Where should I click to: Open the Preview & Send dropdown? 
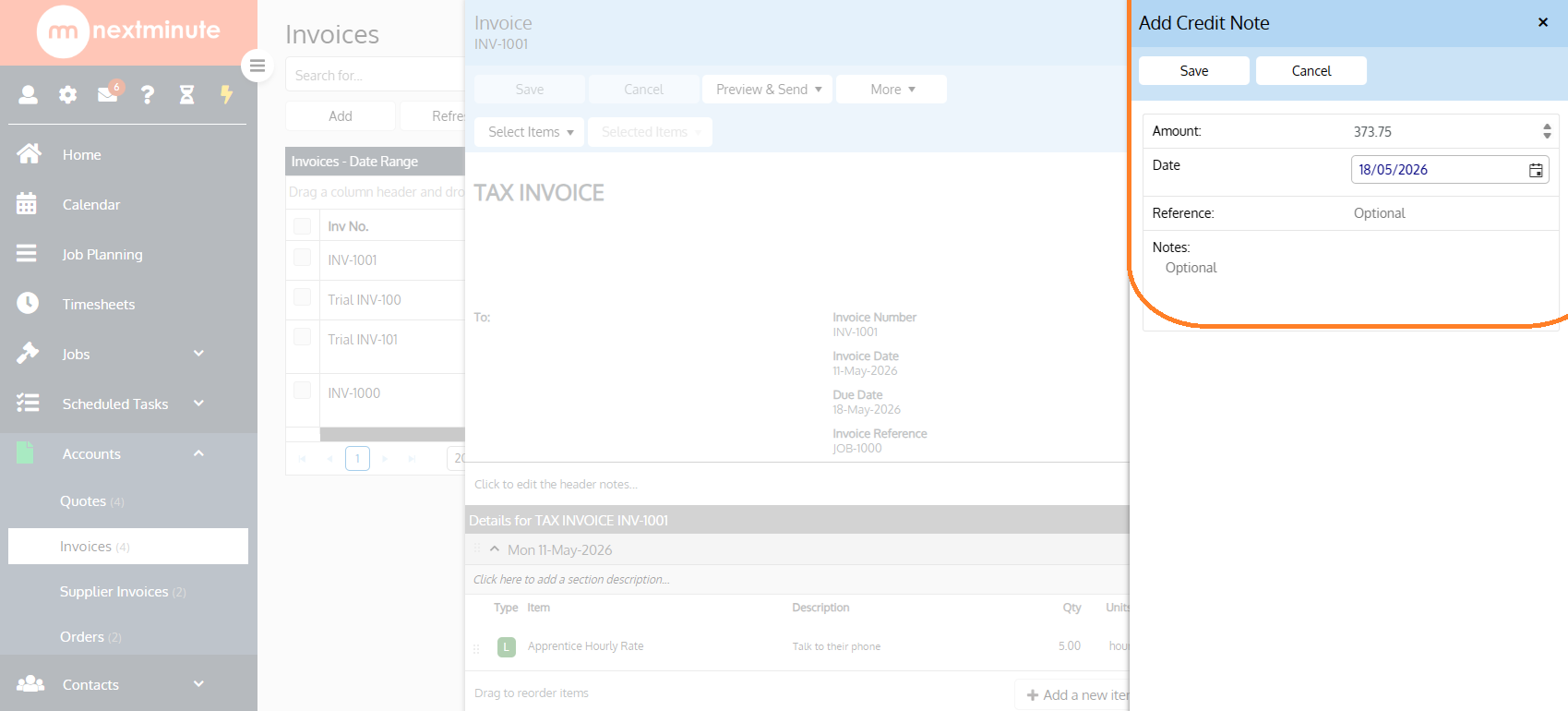point(768,90)
